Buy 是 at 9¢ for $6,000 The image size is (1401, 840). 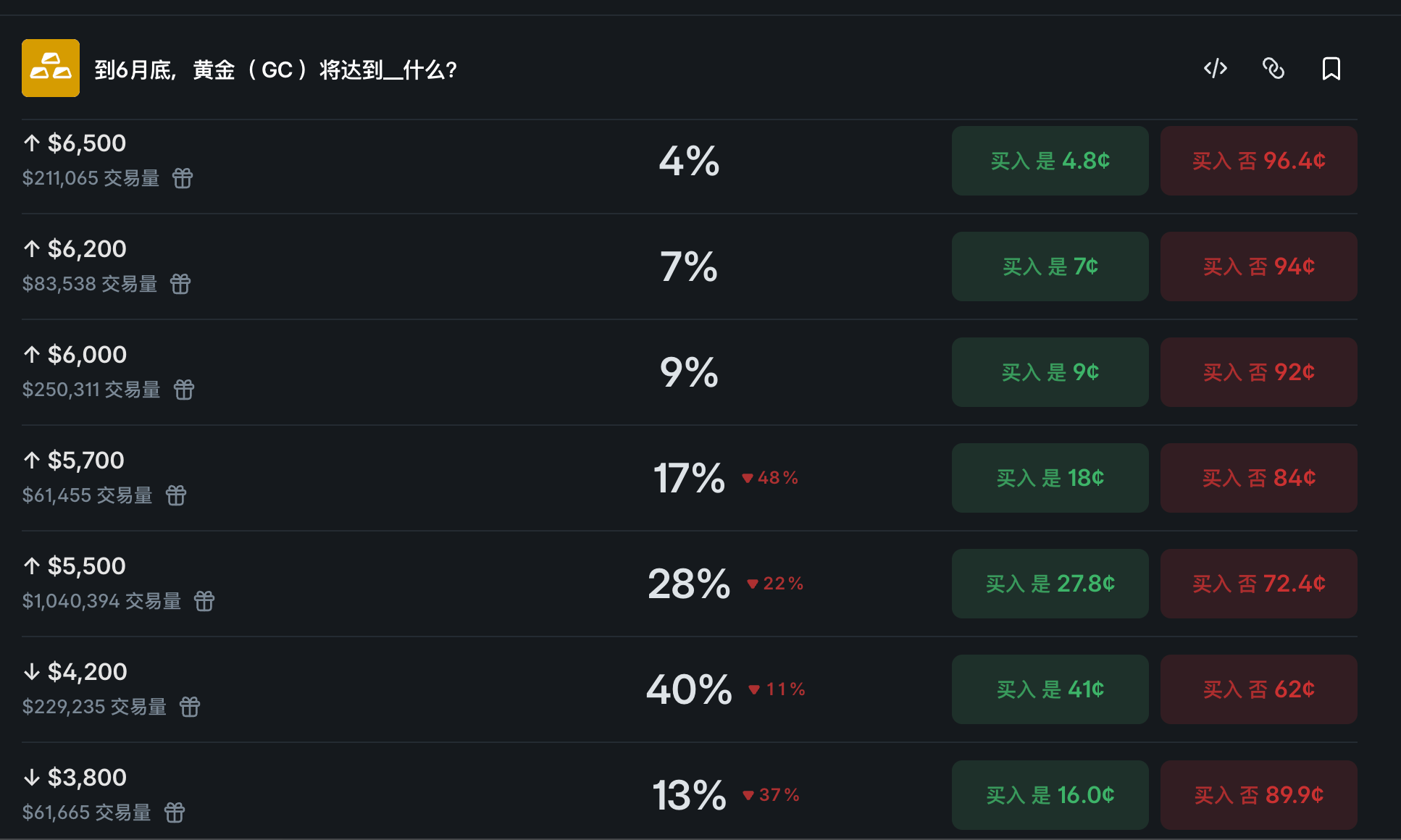click(x=1050, y=372)
